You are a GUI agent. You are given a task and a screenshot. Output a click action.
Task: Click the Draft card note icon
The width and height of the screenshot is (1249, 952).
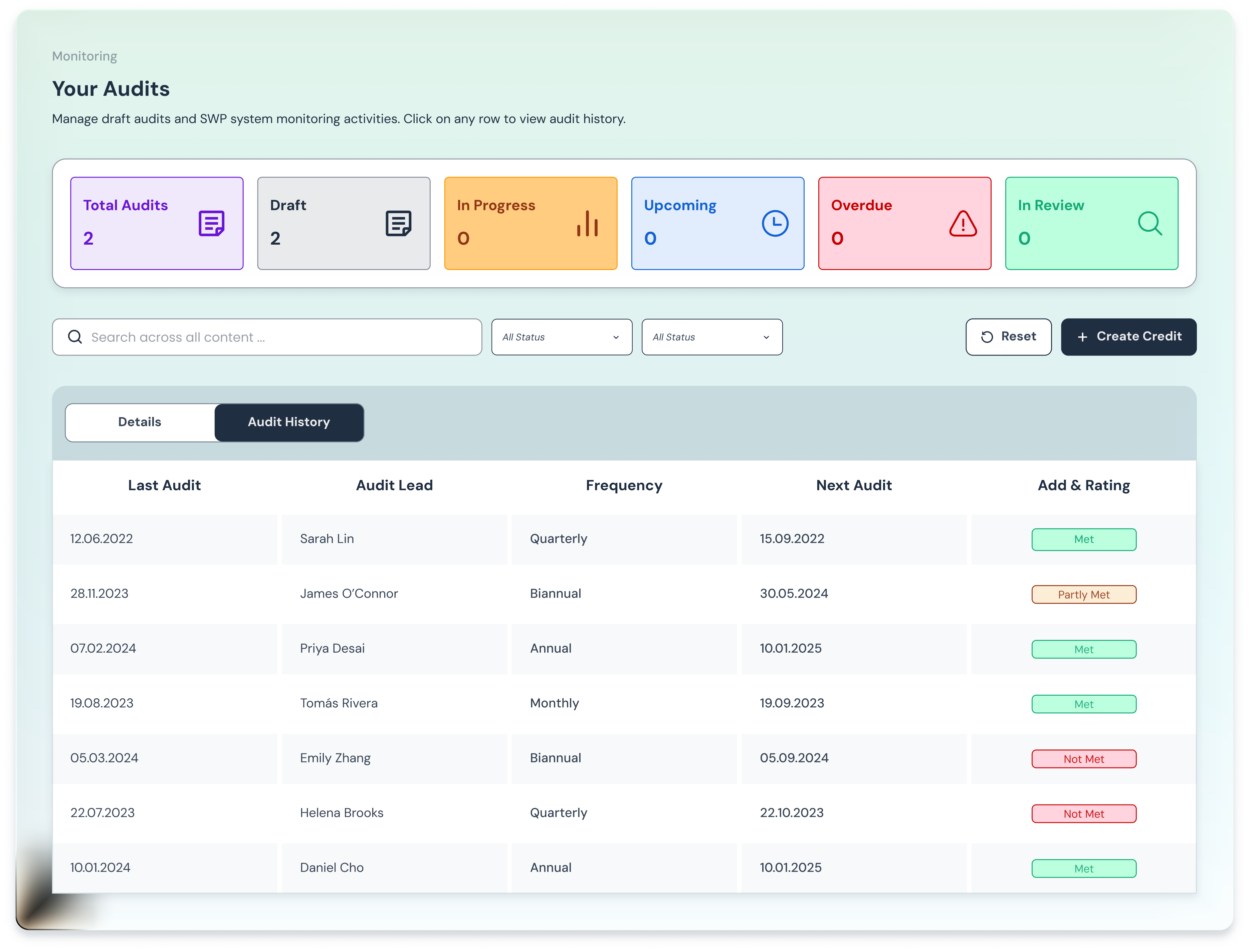click(398, 223)
